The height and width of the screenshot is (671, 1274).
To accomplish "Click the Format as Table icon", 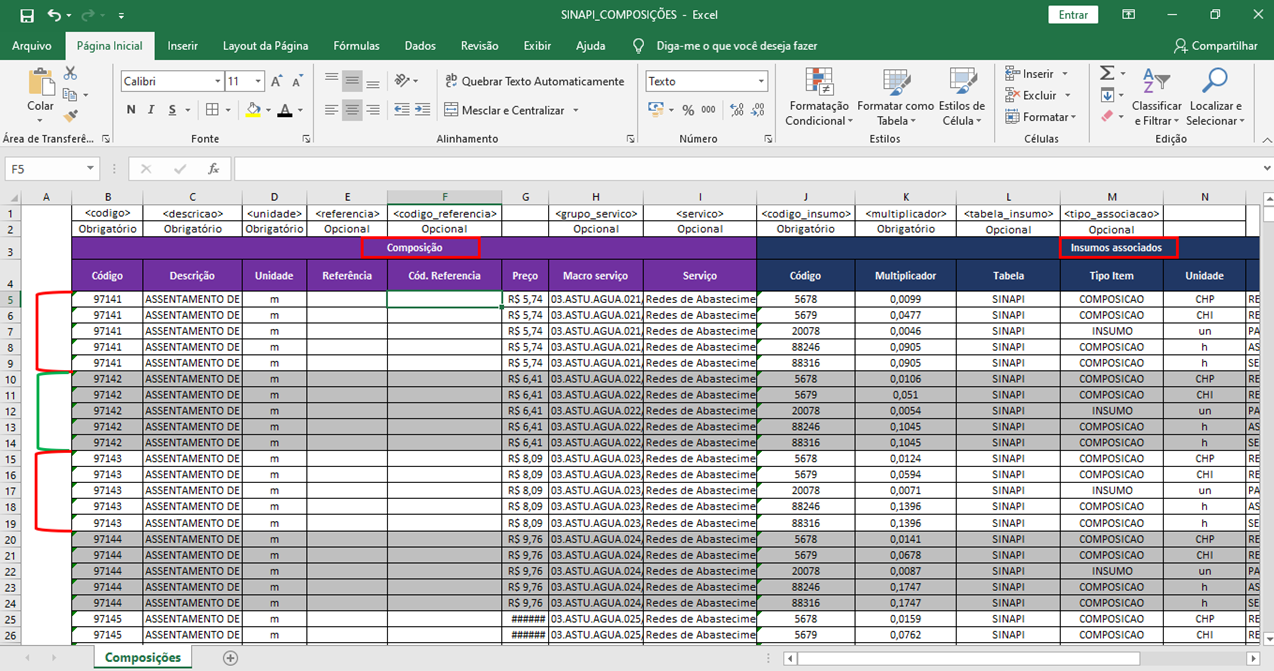I will click(895, 84).
